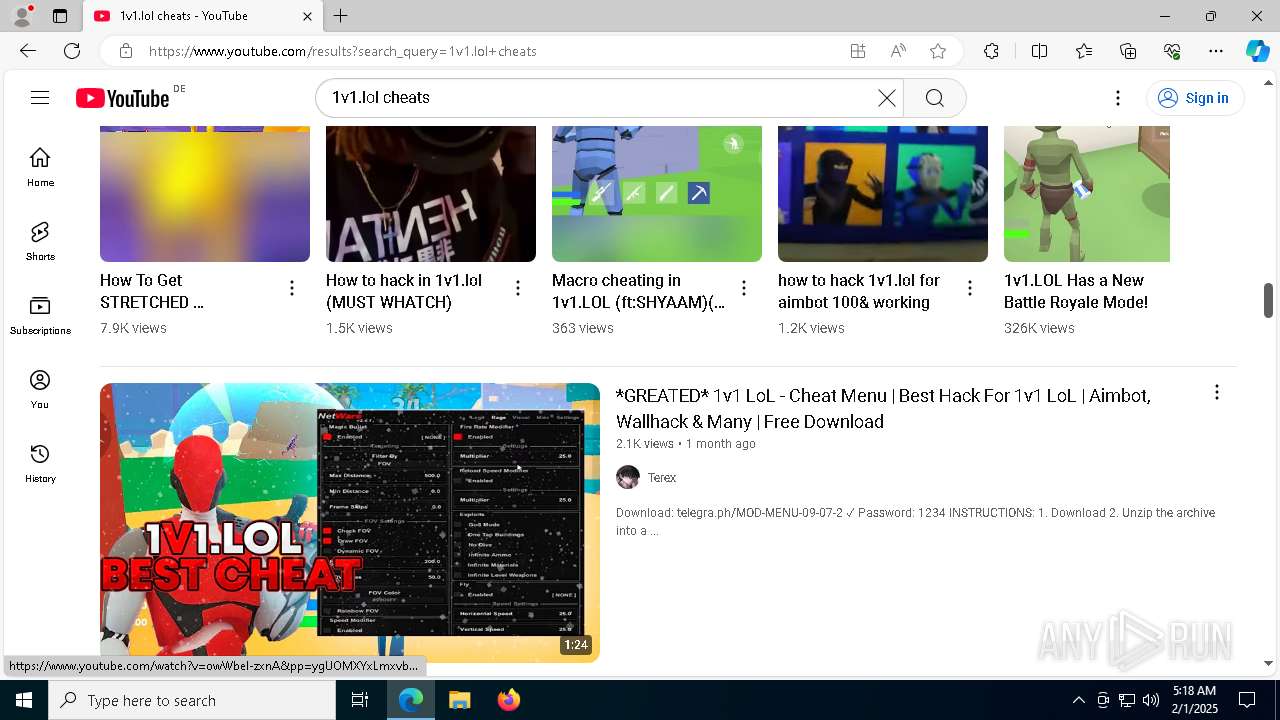Click the magnifier search button
The image size is (1280, 720).
(x=935, y=97)
